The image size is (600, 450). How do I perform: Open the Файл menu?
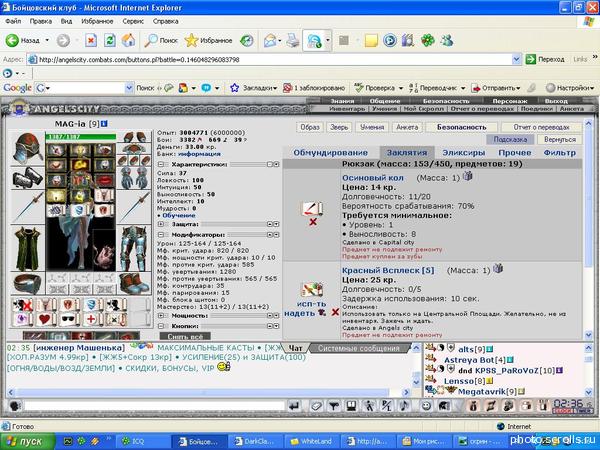tap(13, 21)
